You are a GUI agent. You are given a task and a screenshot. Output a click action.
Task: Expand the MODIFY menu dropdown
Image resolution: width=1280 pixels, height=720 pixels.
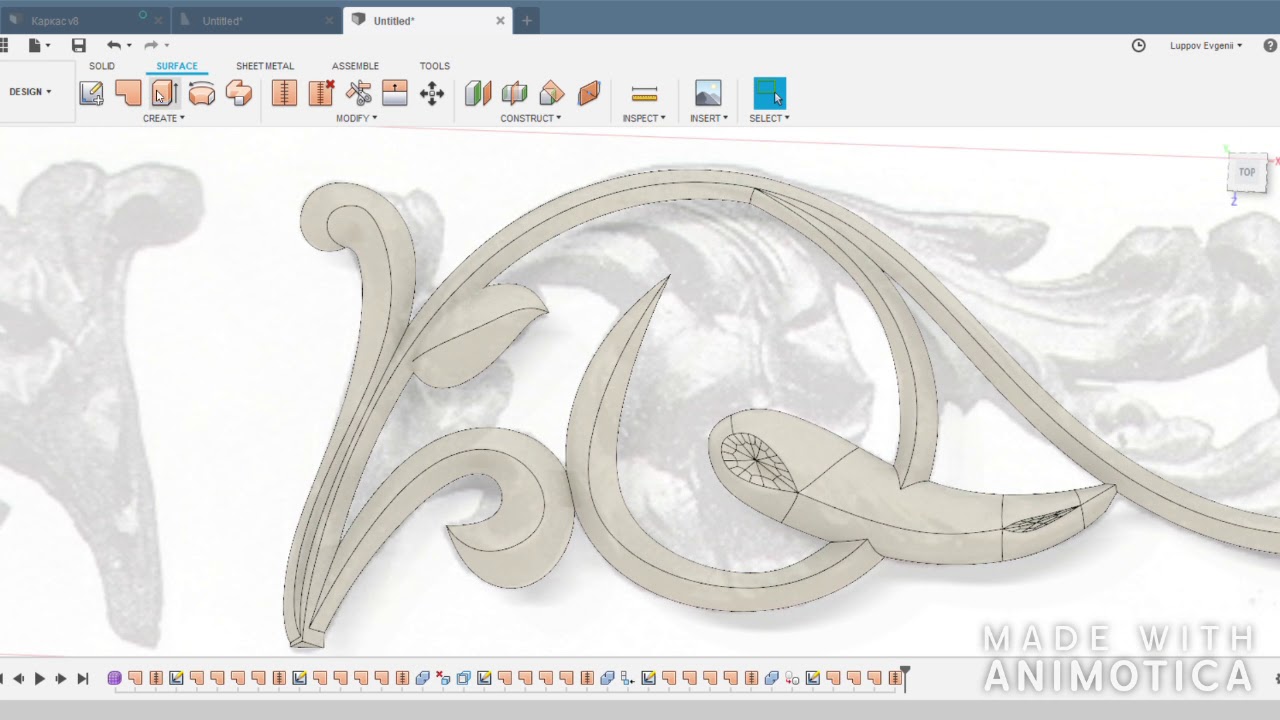coord(356,118)
